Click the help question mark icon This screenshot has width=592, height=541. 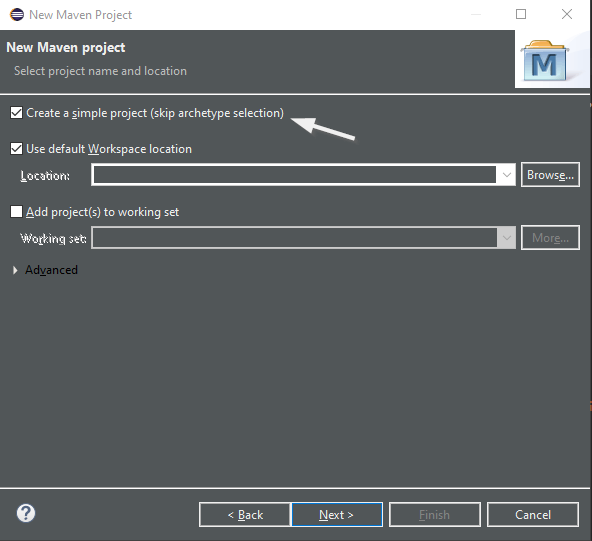26,513
